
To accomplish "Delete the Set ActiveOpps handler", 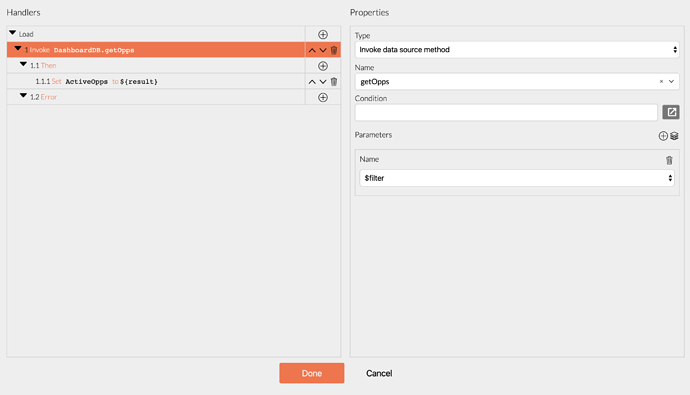I will point(334,82).
